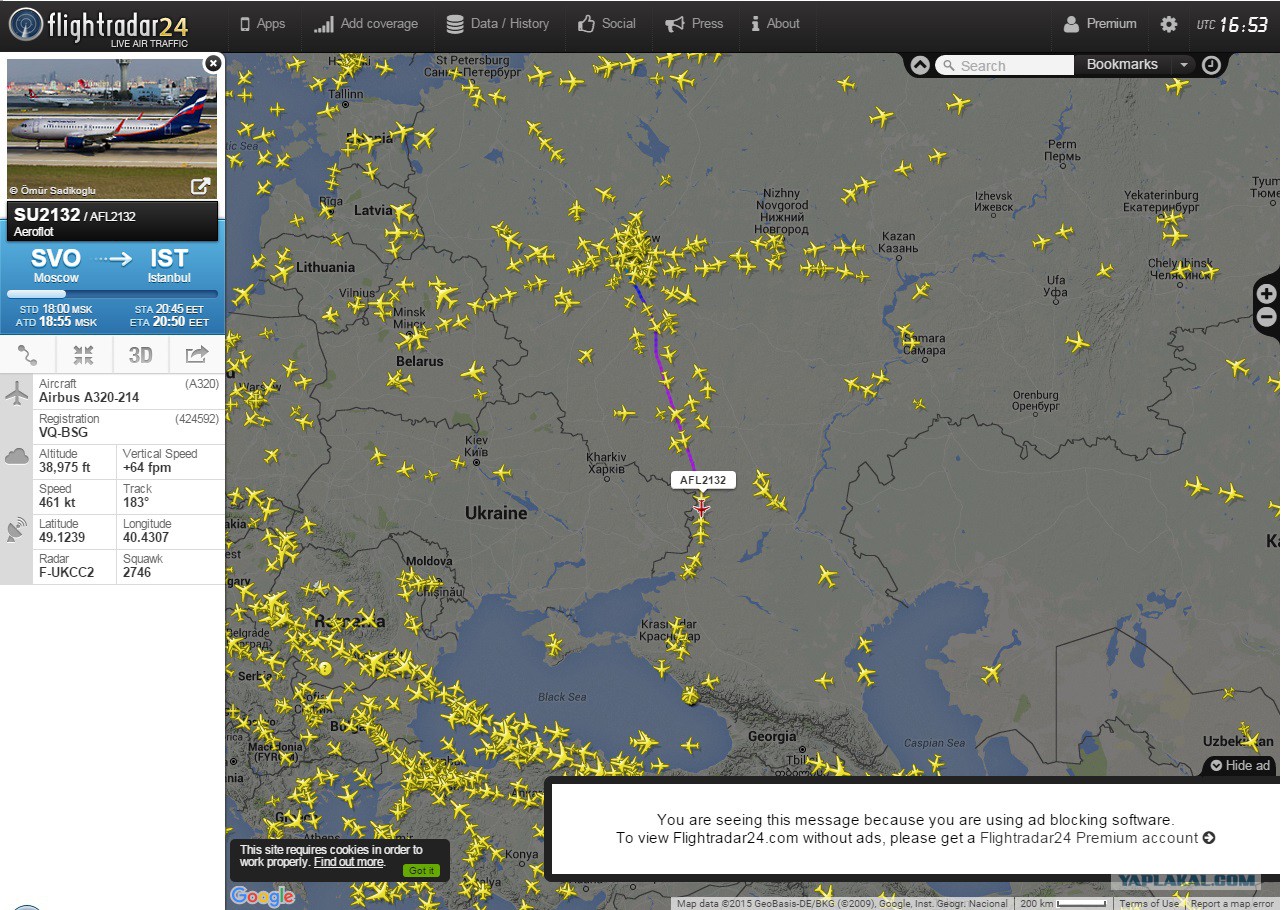Share this flight with the share icon
Image resolution: width=1281 pixels, height=910 pixels.
pos(197,355)
